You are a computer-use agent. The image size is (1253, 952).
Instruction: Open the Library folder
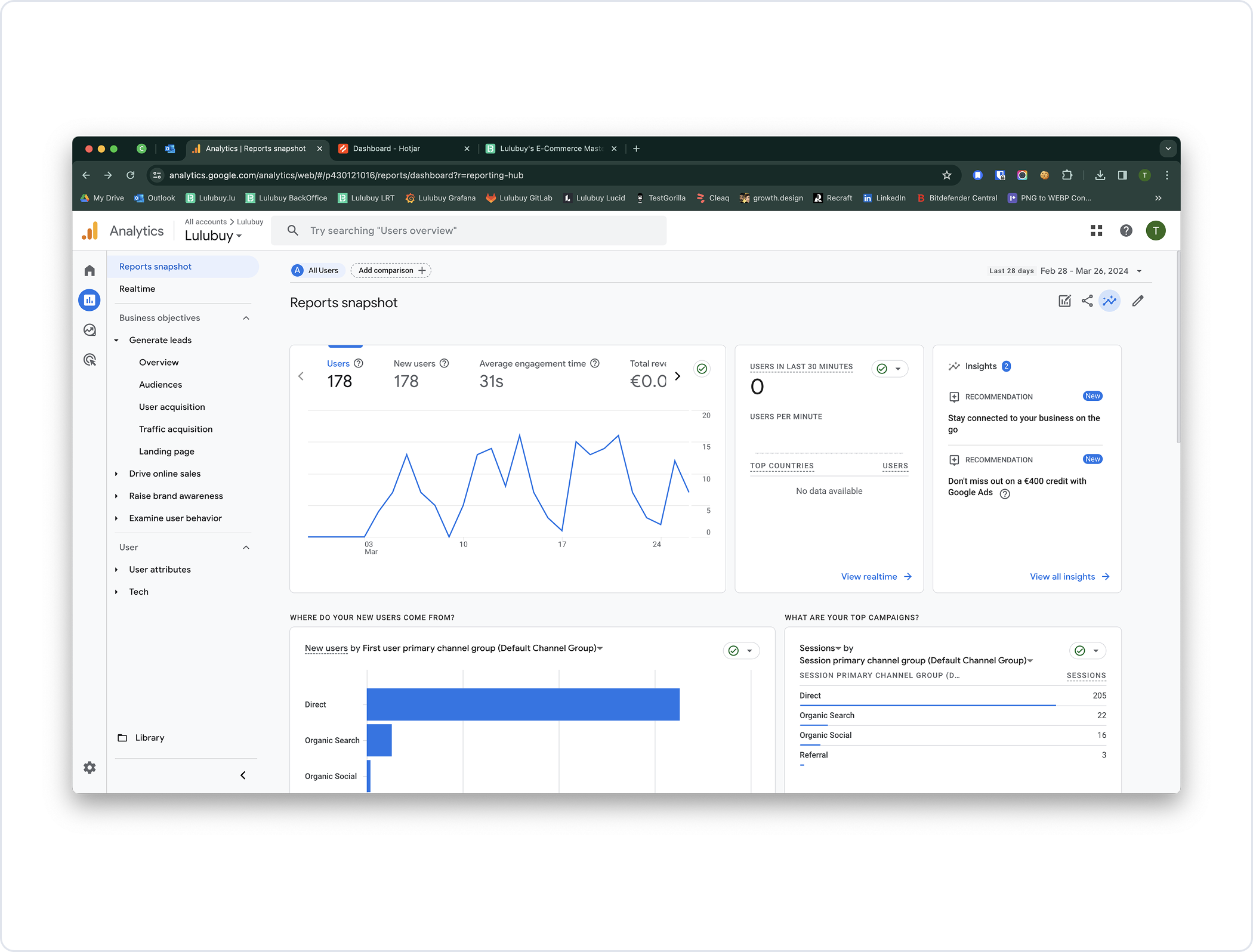141,738
